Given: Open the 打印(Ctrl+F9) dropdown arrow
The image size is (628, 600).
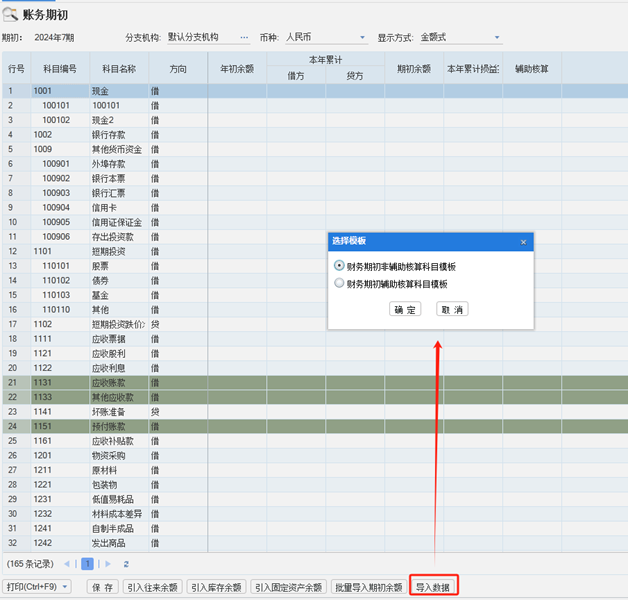Looking at the screenshot, I should (x=65, y=587).
